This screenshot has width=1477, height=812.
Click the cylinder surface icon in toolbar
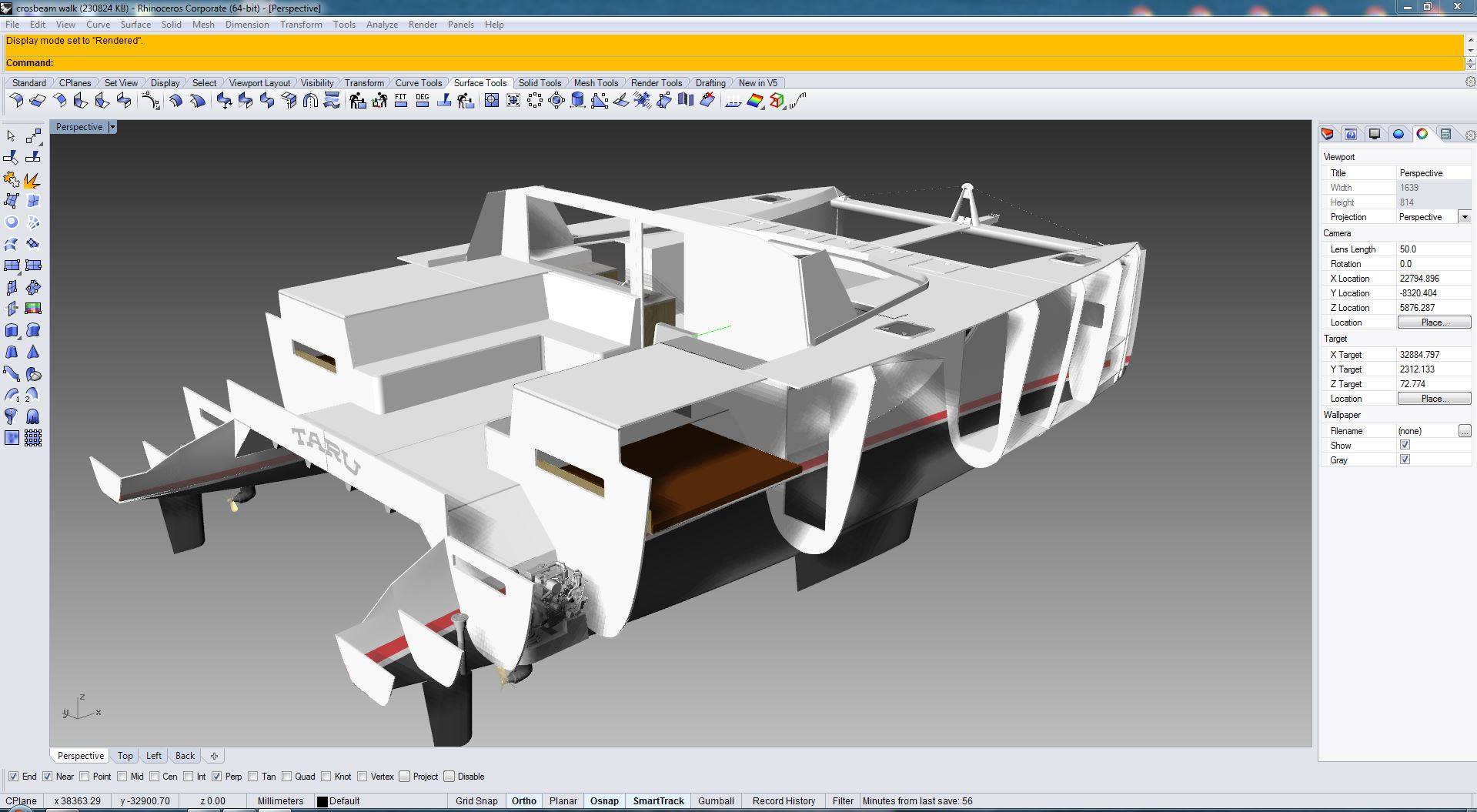(x=577, y=100)
